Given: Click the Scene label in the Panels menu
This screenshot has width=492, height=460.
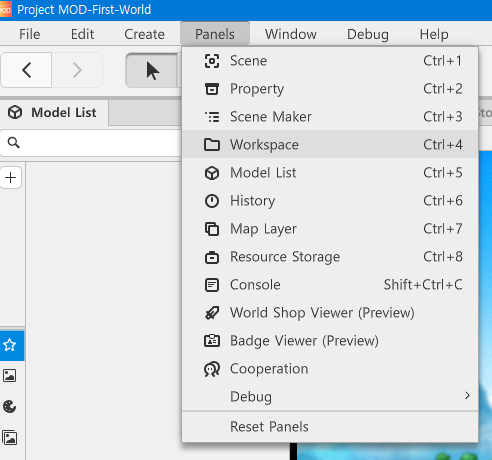Looking at the screenshot, I should pos(248,61).
